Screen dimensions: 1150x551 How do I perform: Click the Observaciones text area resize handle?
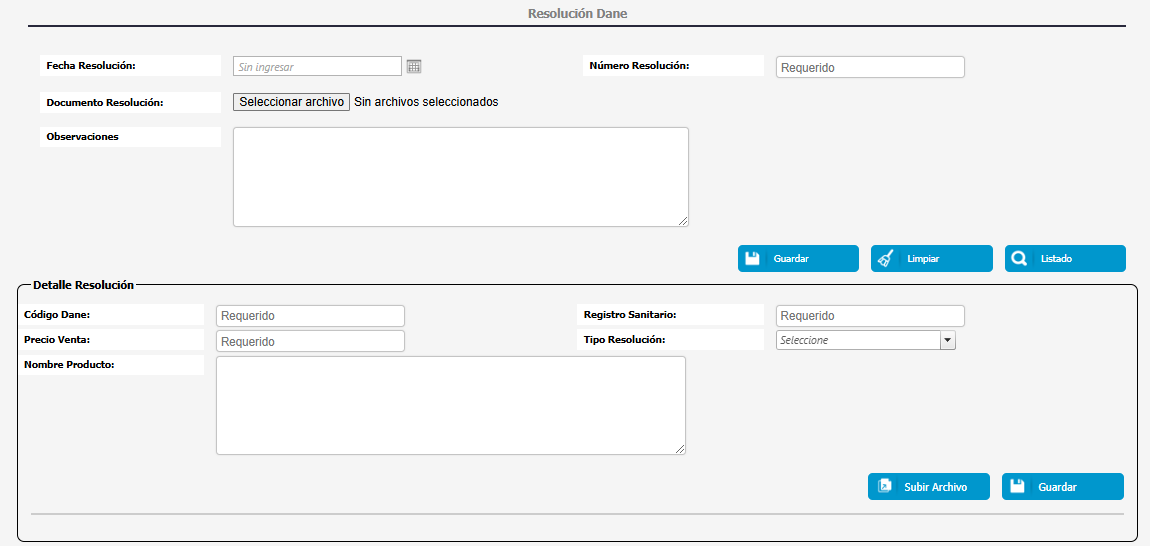click(x=684, y=222)
